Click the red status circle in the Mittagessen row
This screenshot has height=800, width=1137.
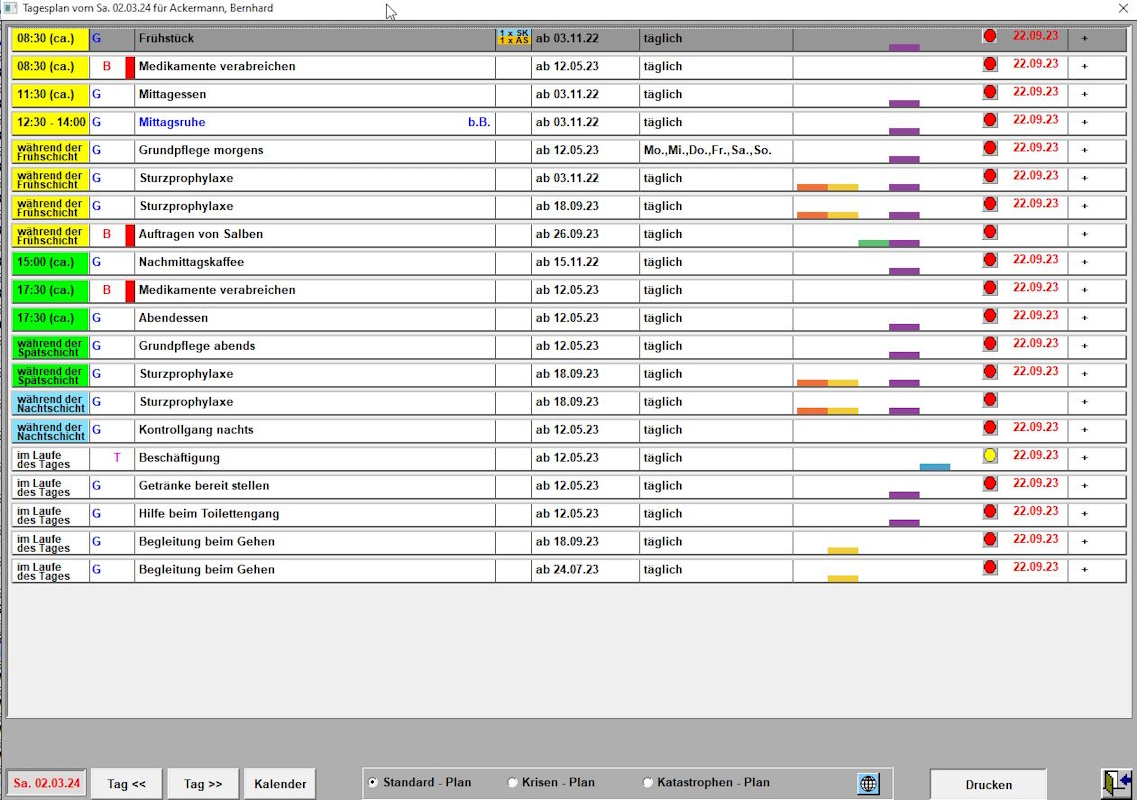pos(990,92)
